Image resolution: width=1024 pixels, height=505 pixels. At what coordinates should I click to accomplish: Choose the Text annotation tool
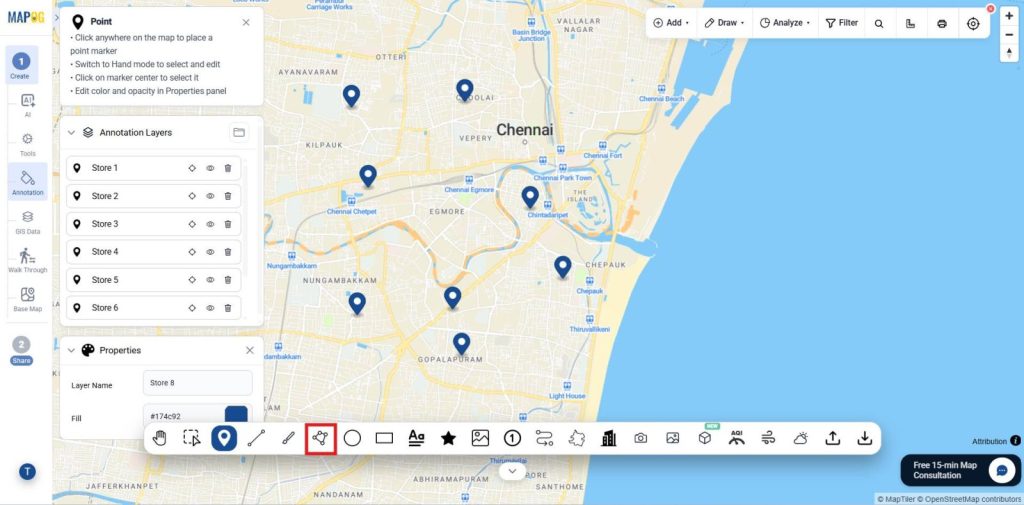pos(416,438)
